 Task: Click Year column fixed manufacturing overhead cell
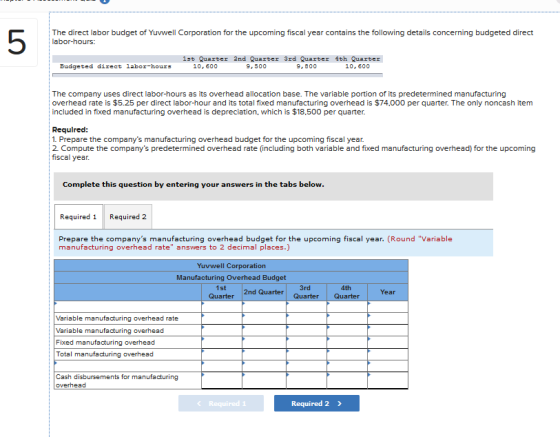point(388,342)
